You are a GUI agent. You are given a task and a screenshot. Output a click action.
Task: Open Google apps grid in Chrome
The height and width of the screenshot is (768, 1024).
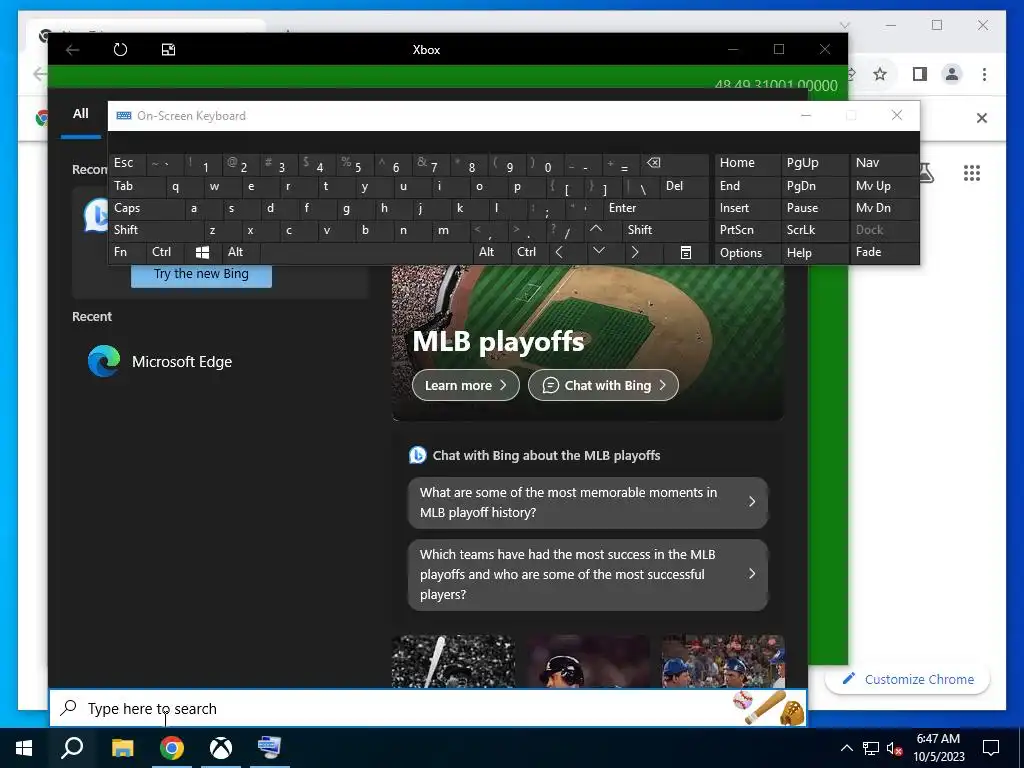(972, 173)
